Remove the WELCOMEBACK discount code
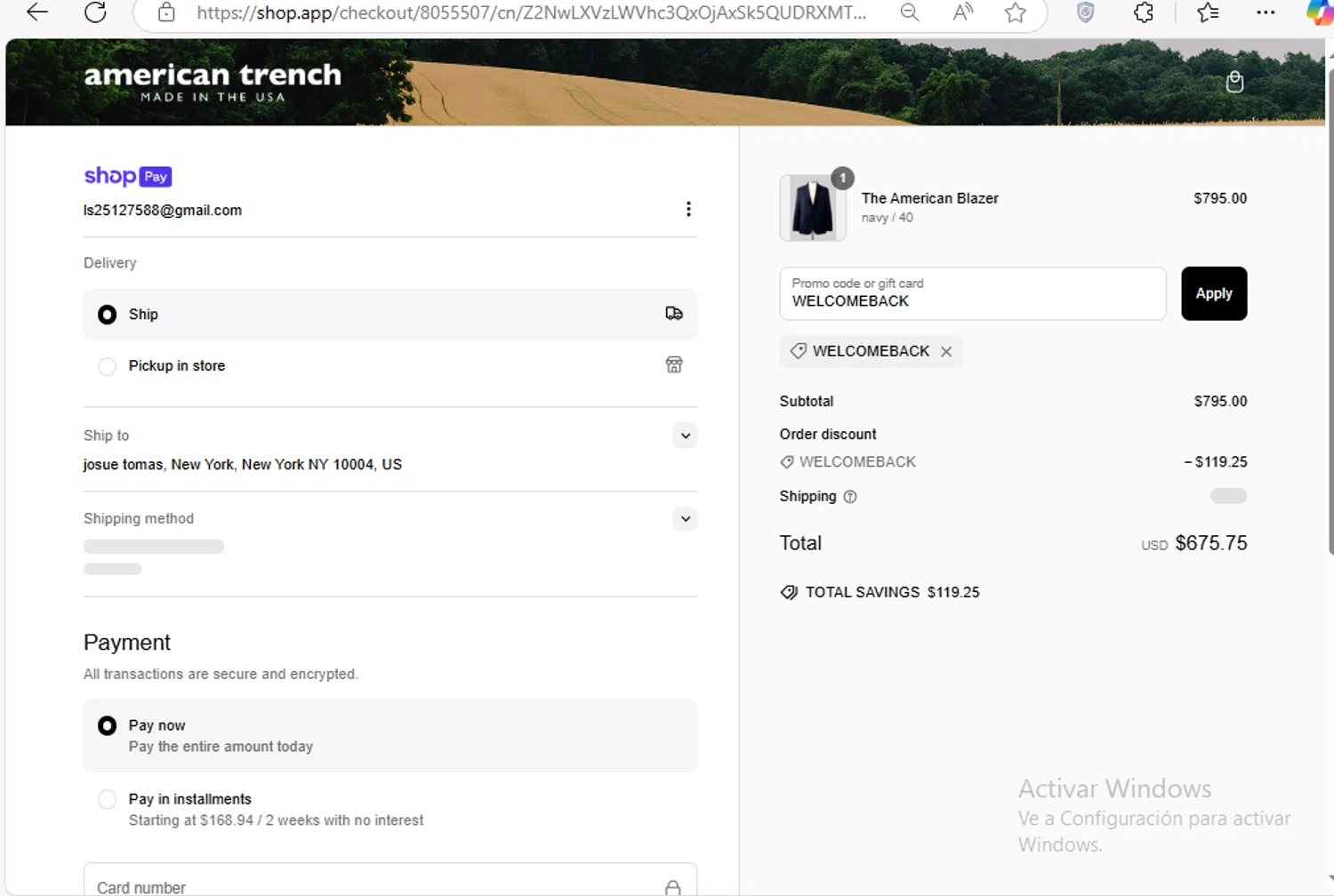The height and width of the screenshot is (896, 1334). tap(946, 351)
